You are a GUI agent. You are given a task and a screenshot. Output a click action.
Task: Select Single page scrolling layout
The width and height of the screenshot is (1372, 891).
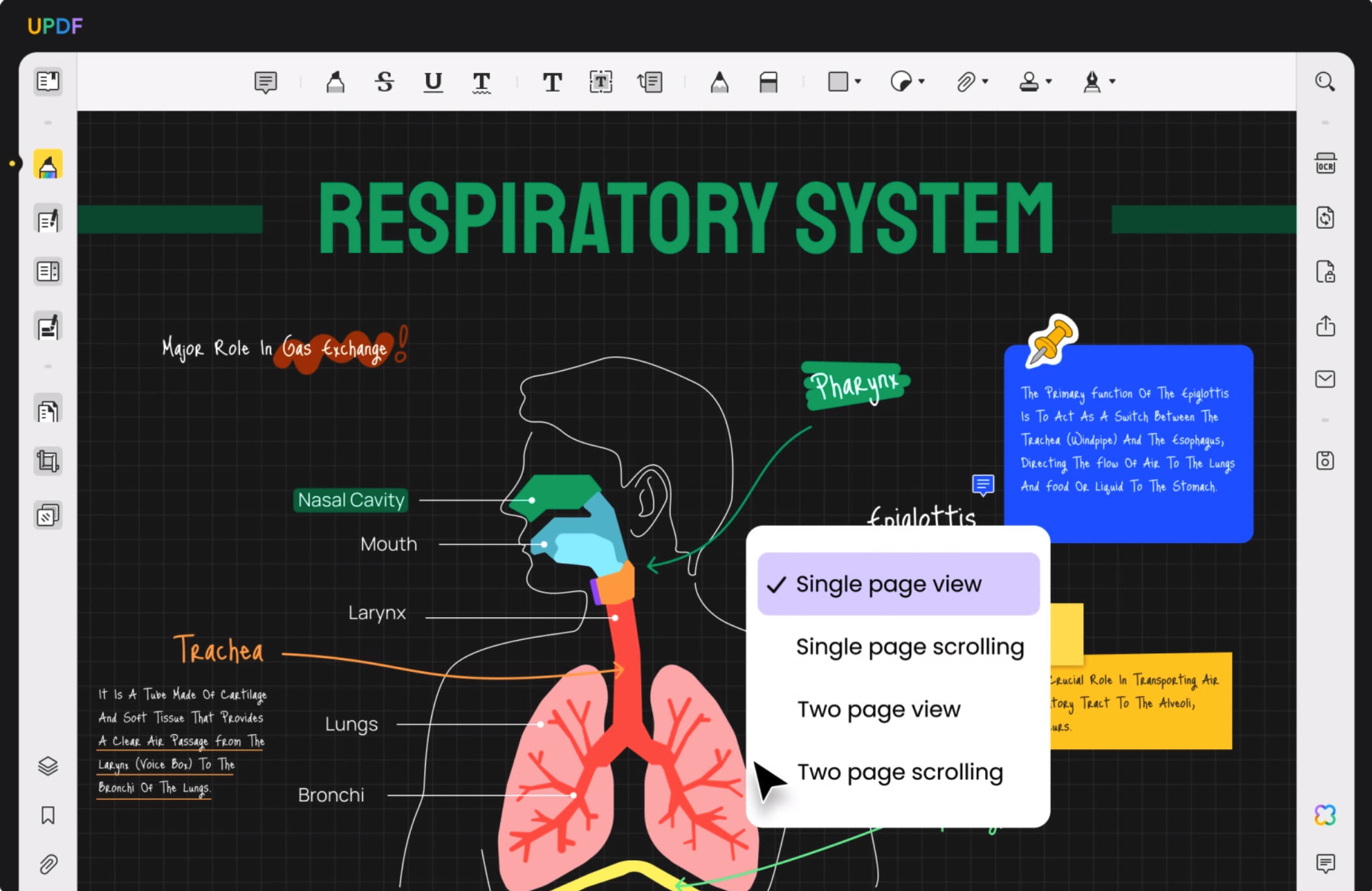(908, 646)
